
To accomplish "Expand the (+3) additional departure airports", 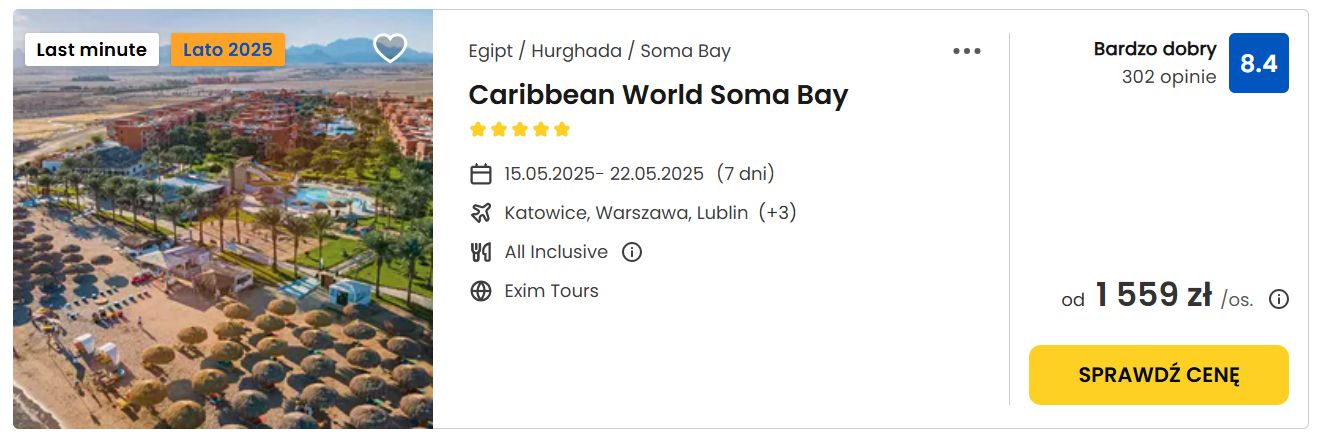I will [777, 213].
